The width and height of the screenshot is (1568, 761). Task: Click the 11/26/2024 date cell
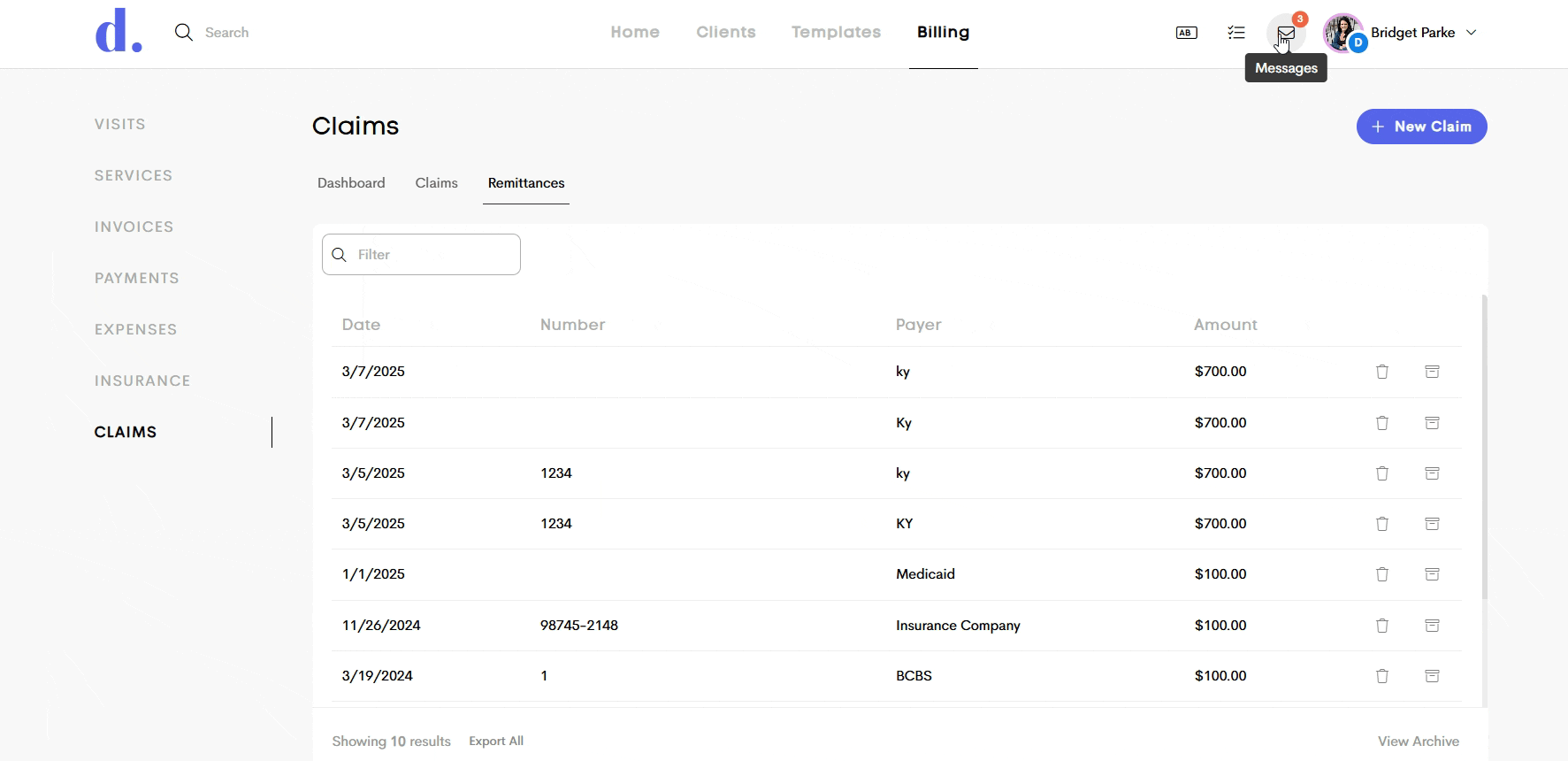(381, 626)
